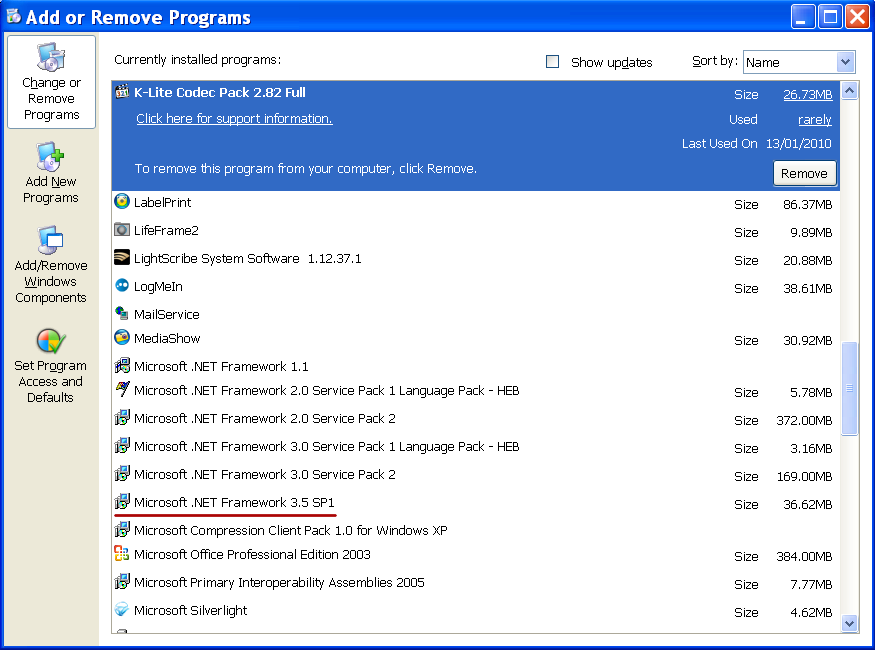The width and height of the screenshot is (876, 651).
Task: Click the LabelPrint program icon
Action: coord(122,202)
